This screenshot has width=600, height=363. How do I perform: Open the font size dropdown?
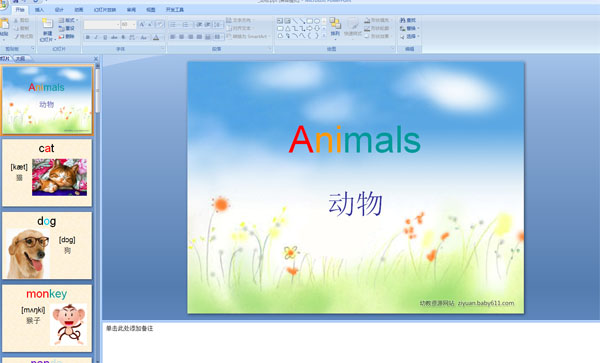134,24
